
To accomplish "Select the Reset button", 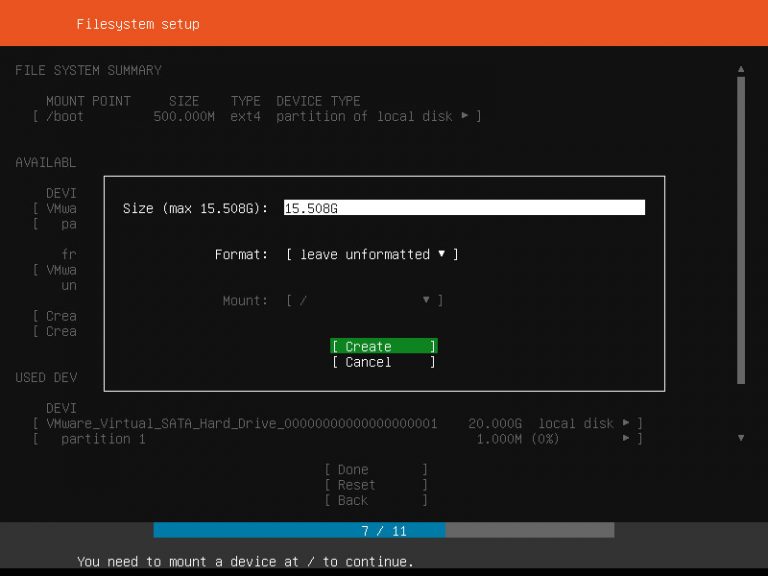I will (x=376, y=485).
